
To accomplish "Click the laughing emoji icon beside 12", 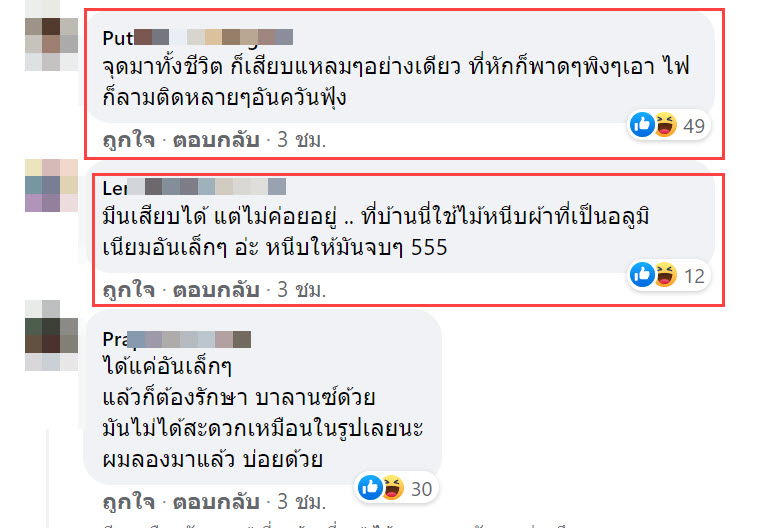I will (665, 275).
